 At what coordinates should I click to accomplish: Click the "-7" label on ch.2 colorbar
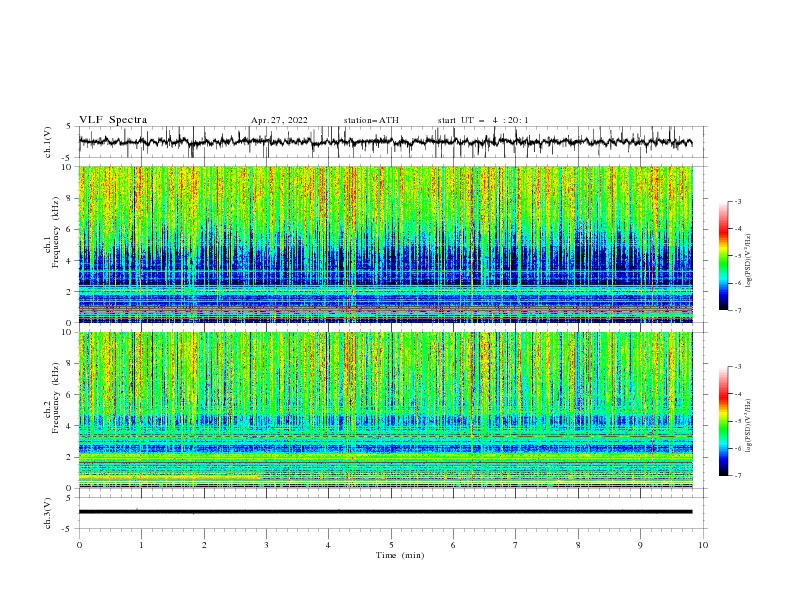738,476
